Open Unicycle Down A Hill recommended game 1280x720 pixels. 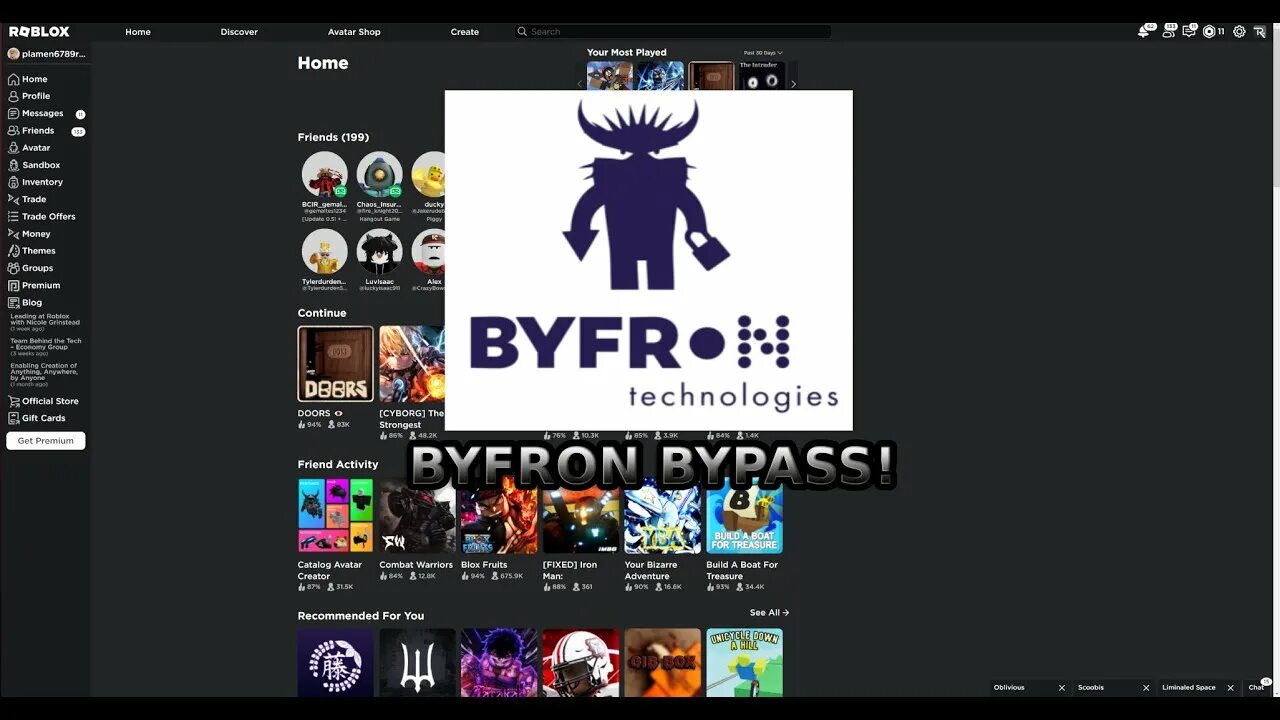(x=744, y=662)
